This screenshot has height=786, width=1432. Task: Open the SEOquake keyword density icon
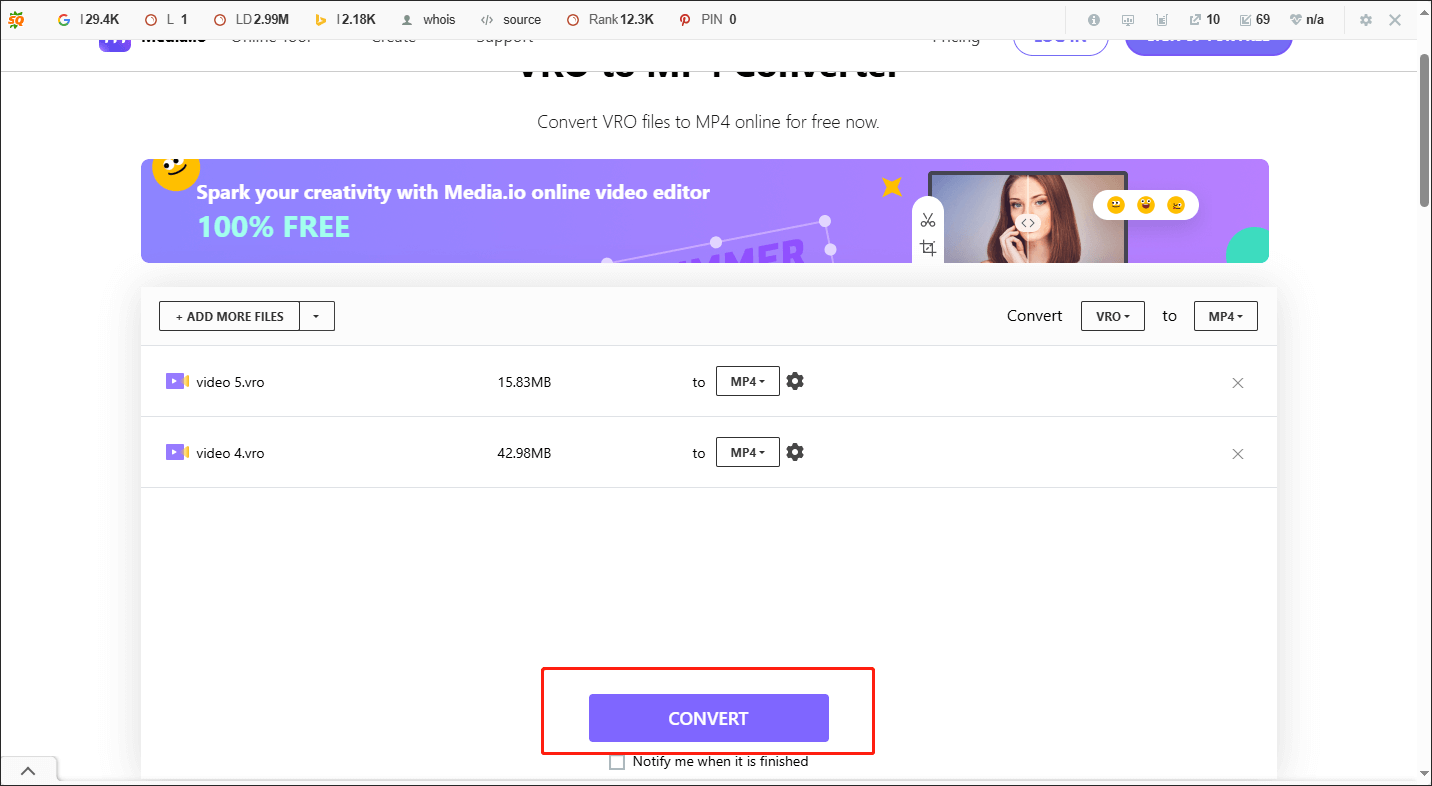[1162, 19]
